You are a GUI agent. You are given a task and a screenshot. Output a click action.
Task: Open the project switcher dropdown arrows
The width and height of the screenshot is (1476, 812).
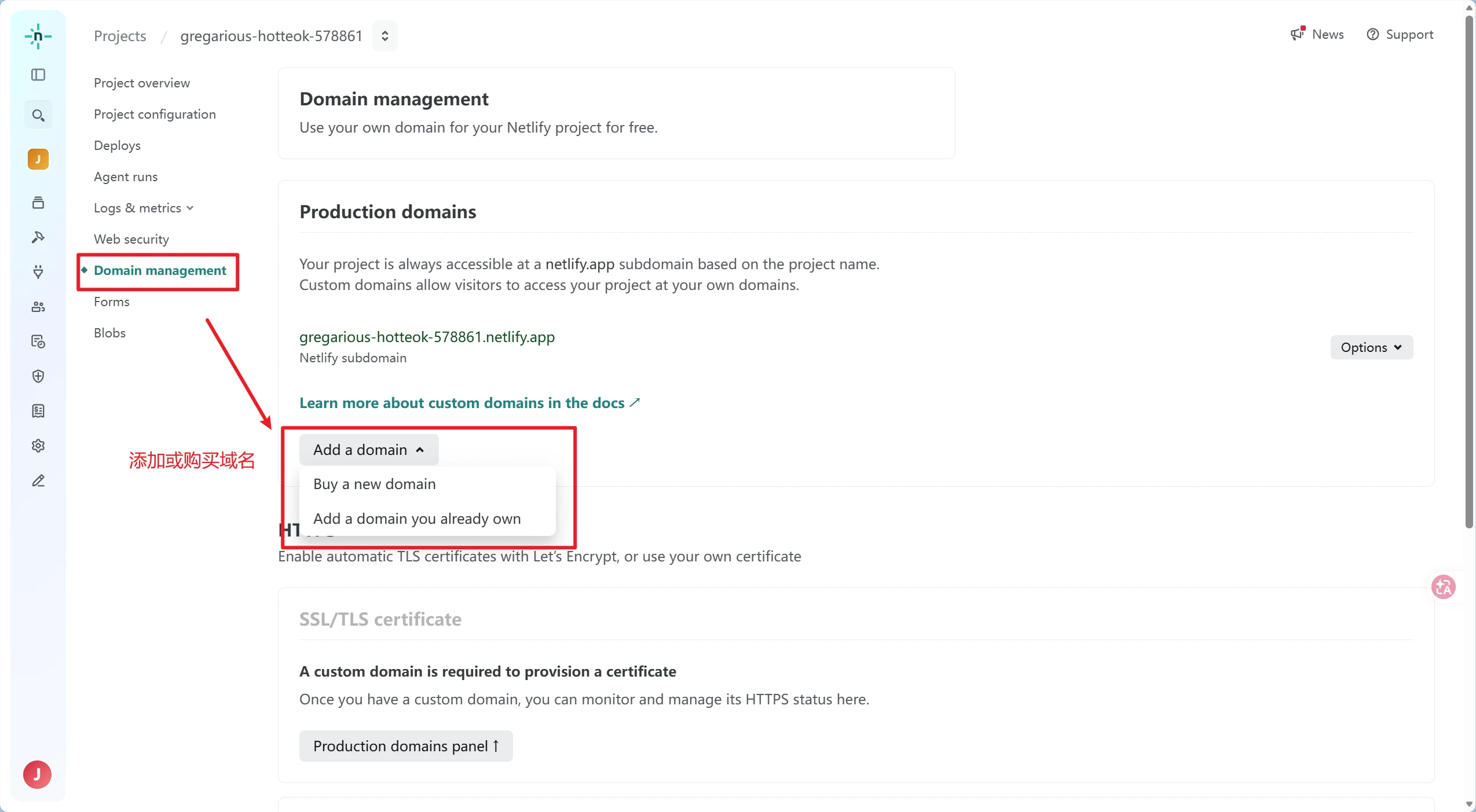(x=385, y=36)
